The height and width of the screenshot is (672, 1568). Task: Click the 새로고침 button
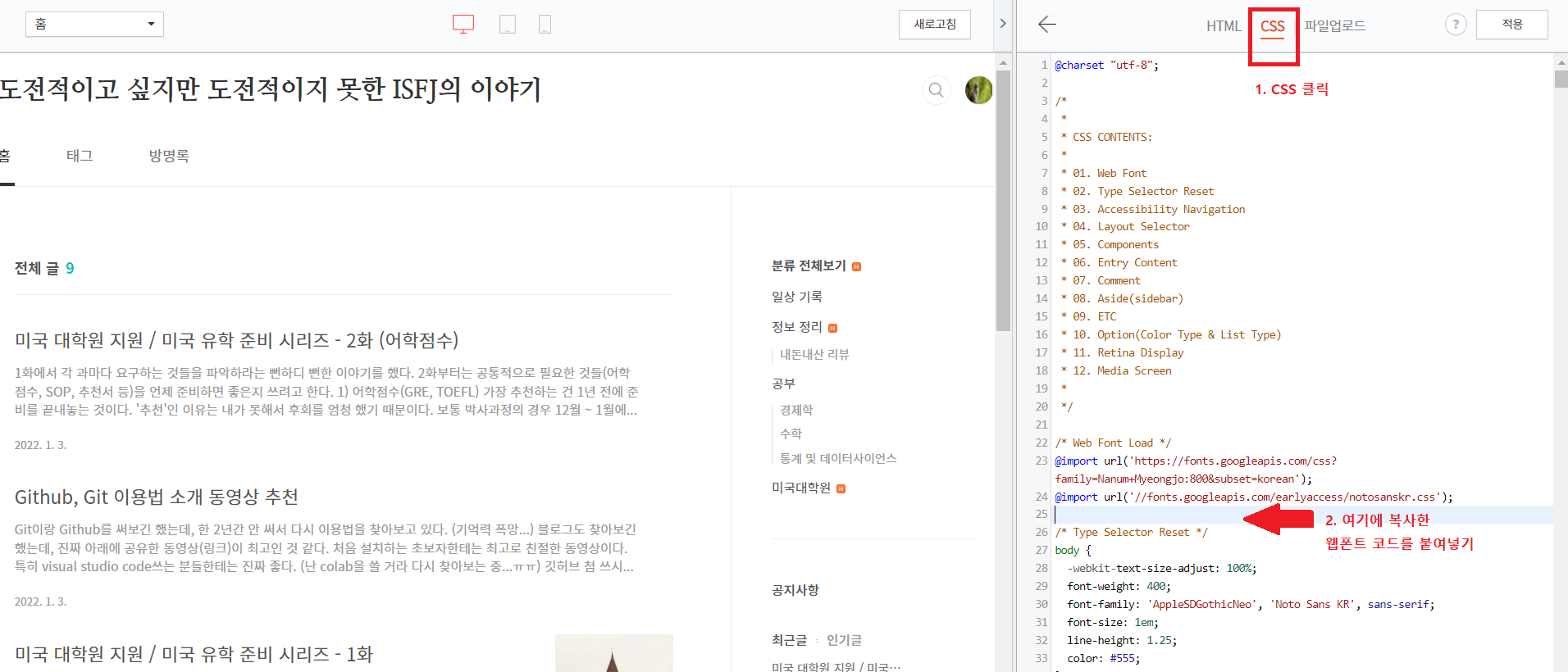[935, 25]
